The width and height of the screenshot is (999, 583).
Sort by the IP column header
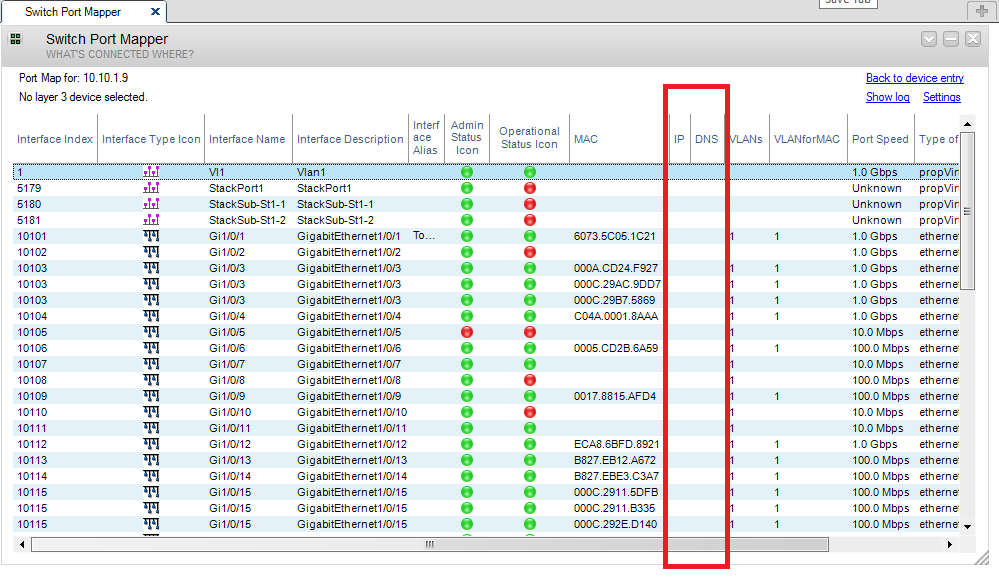pyautogui.click(x=679, y=139)
